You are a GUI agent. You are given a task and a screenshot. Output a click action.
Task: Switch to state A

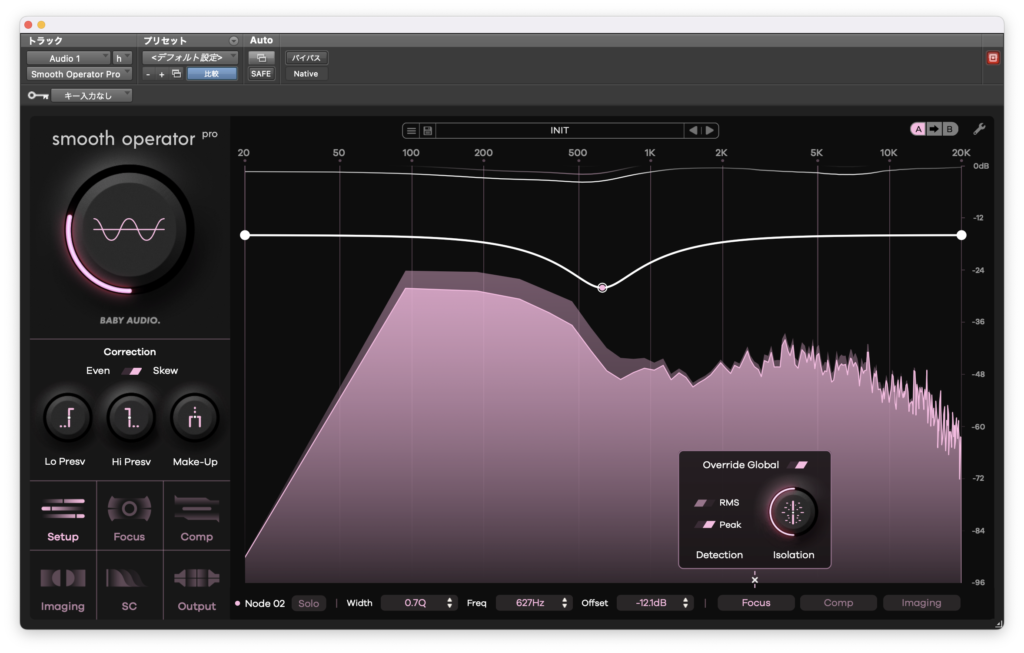coord(918,129)
